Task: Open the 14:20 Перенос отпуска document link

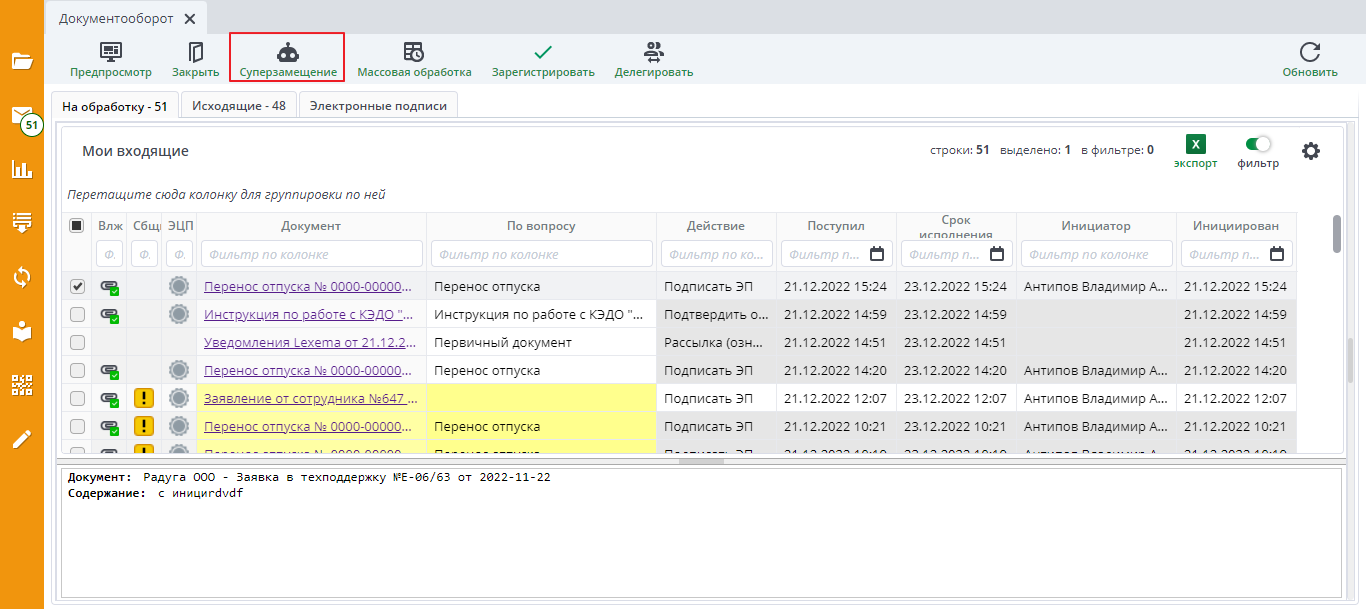Action: [309, 370]
